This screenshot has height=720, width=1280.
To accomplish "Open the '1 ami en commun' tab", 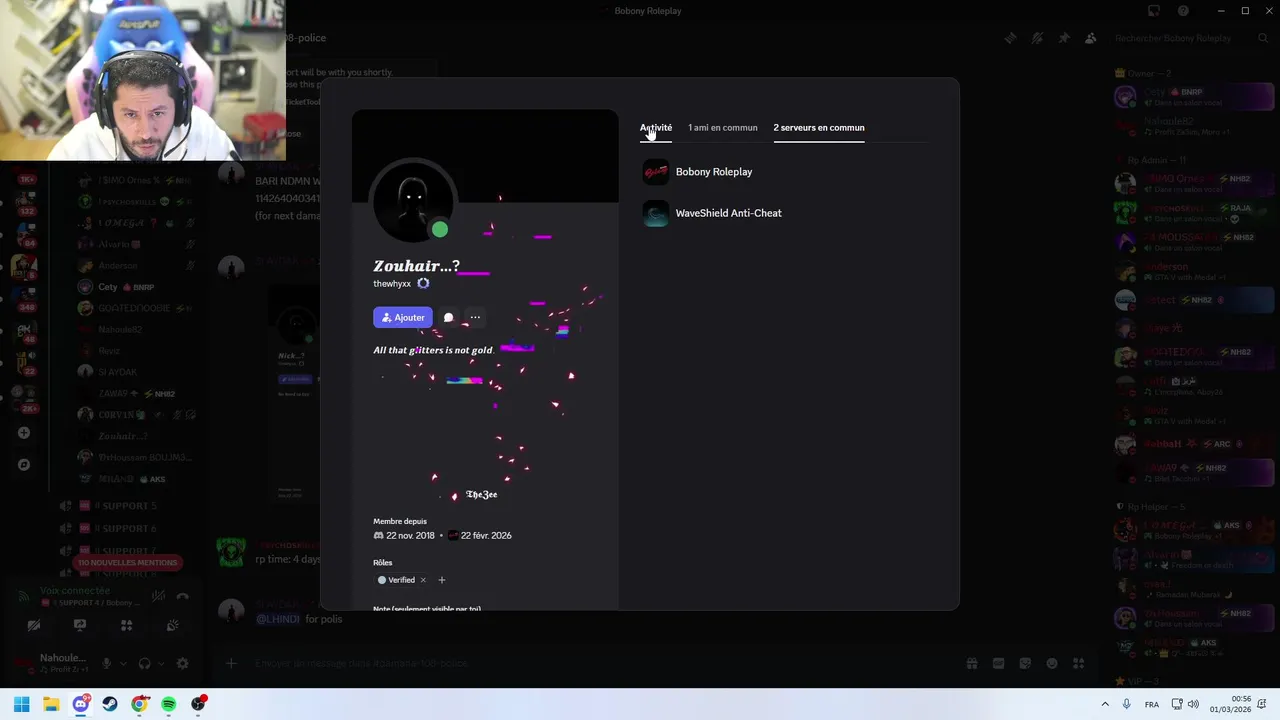I will click(x=722, y=128).
